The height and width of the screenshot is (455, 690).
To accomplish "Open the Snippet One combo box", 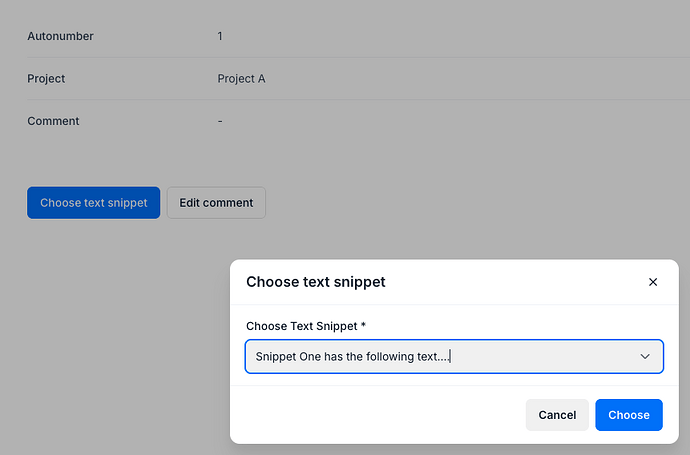I will pos(440,357).
